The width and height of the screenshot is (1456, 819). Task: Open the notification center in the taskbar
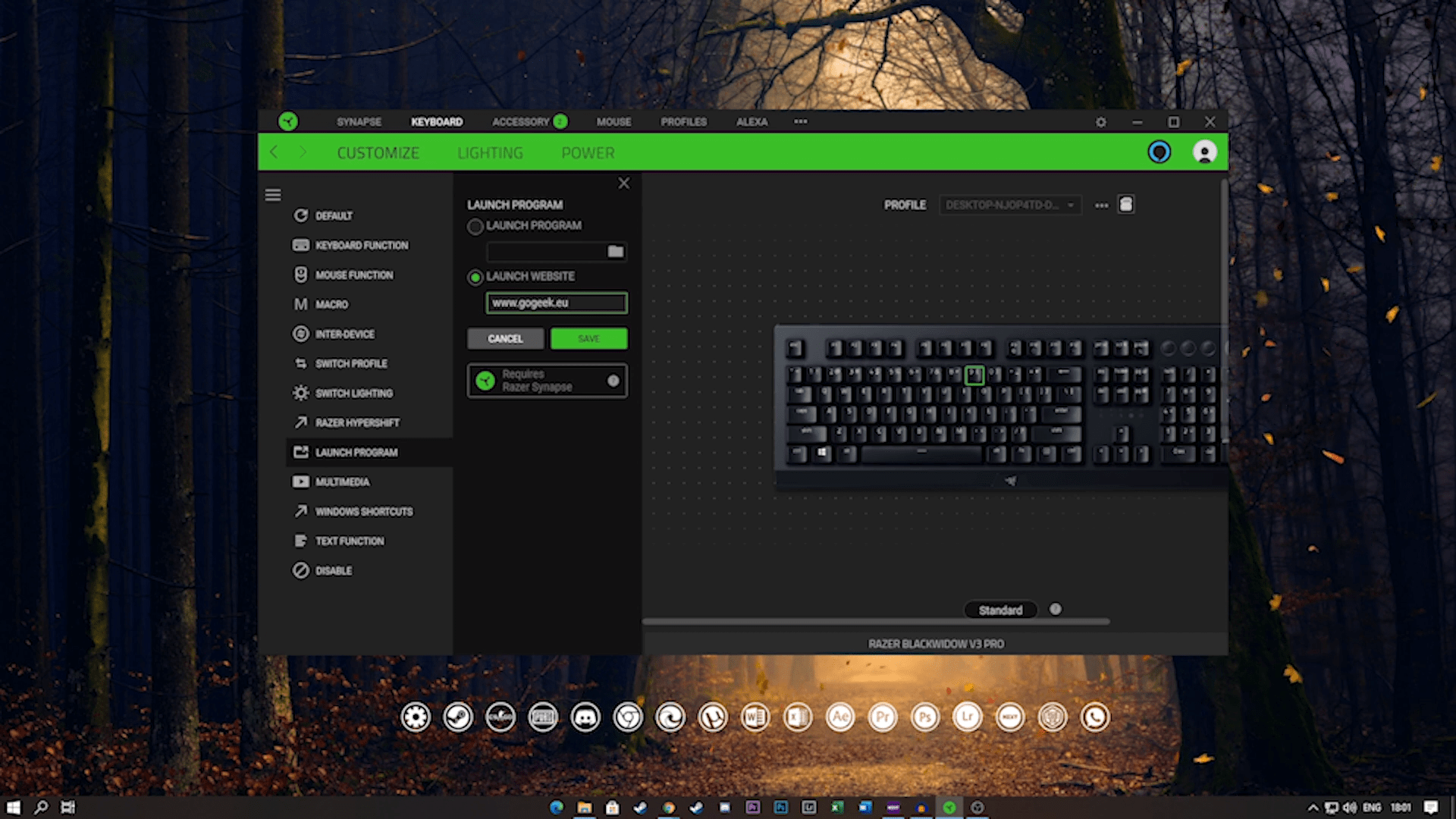pyautogui.click(x=1431, y=808)
